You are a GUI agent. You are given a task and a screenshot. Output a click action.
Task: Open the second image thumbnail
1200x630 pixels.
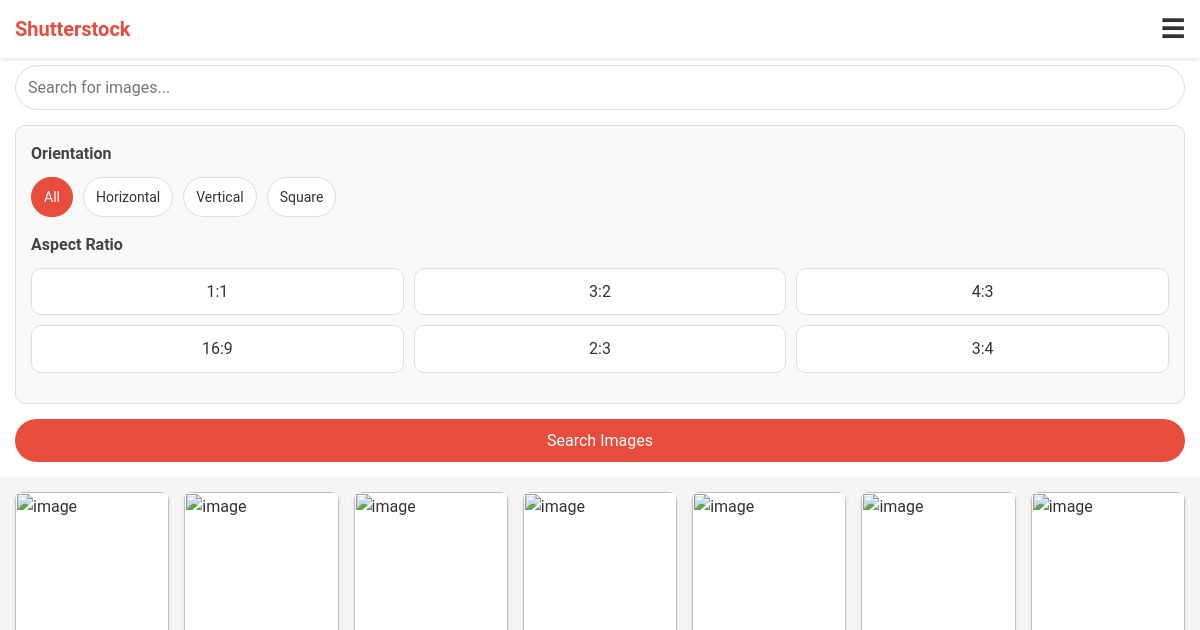tap(261, 560)
